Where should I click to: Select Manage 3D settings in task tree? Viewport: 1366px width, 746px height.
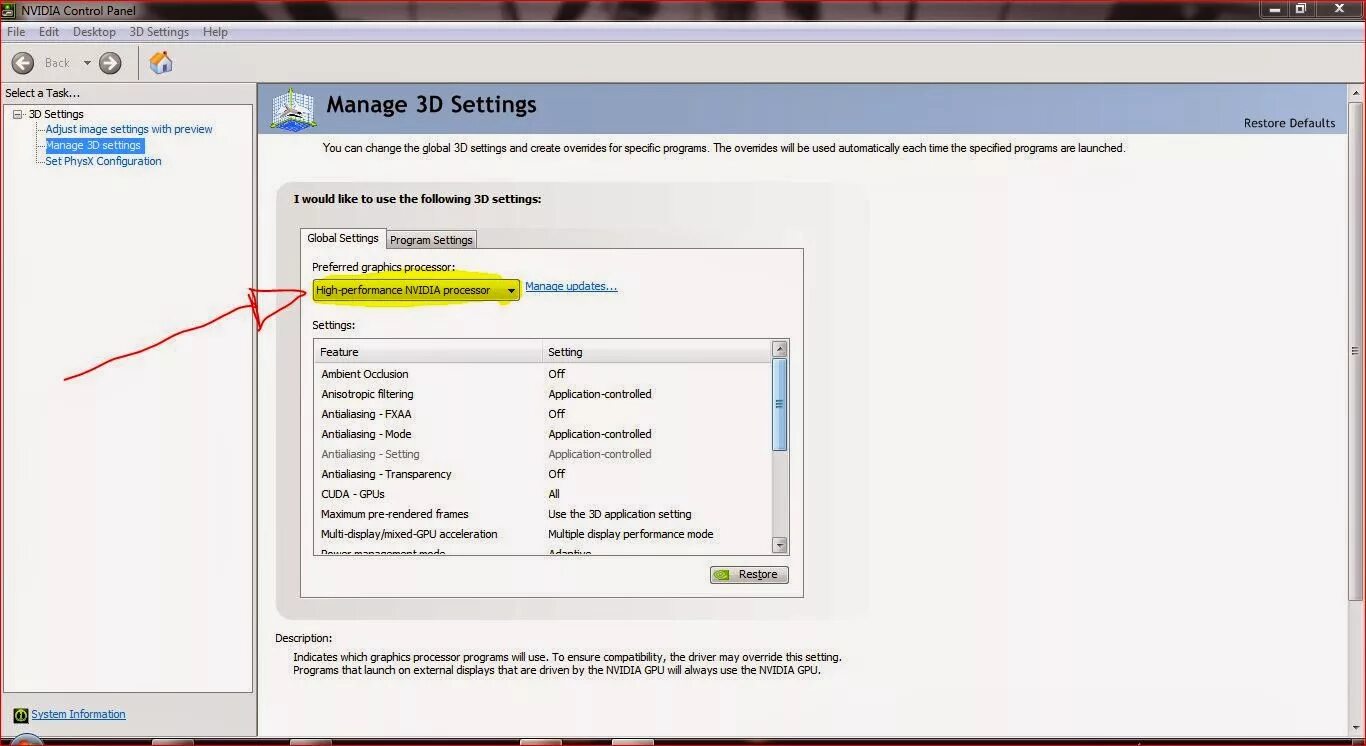coord(93,145)
